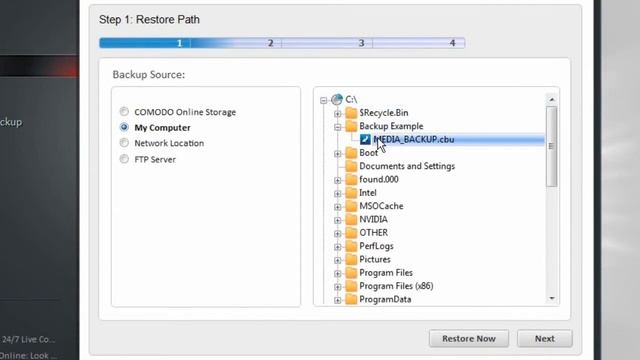Select Network Location radio button

click(x=124, y=143)
